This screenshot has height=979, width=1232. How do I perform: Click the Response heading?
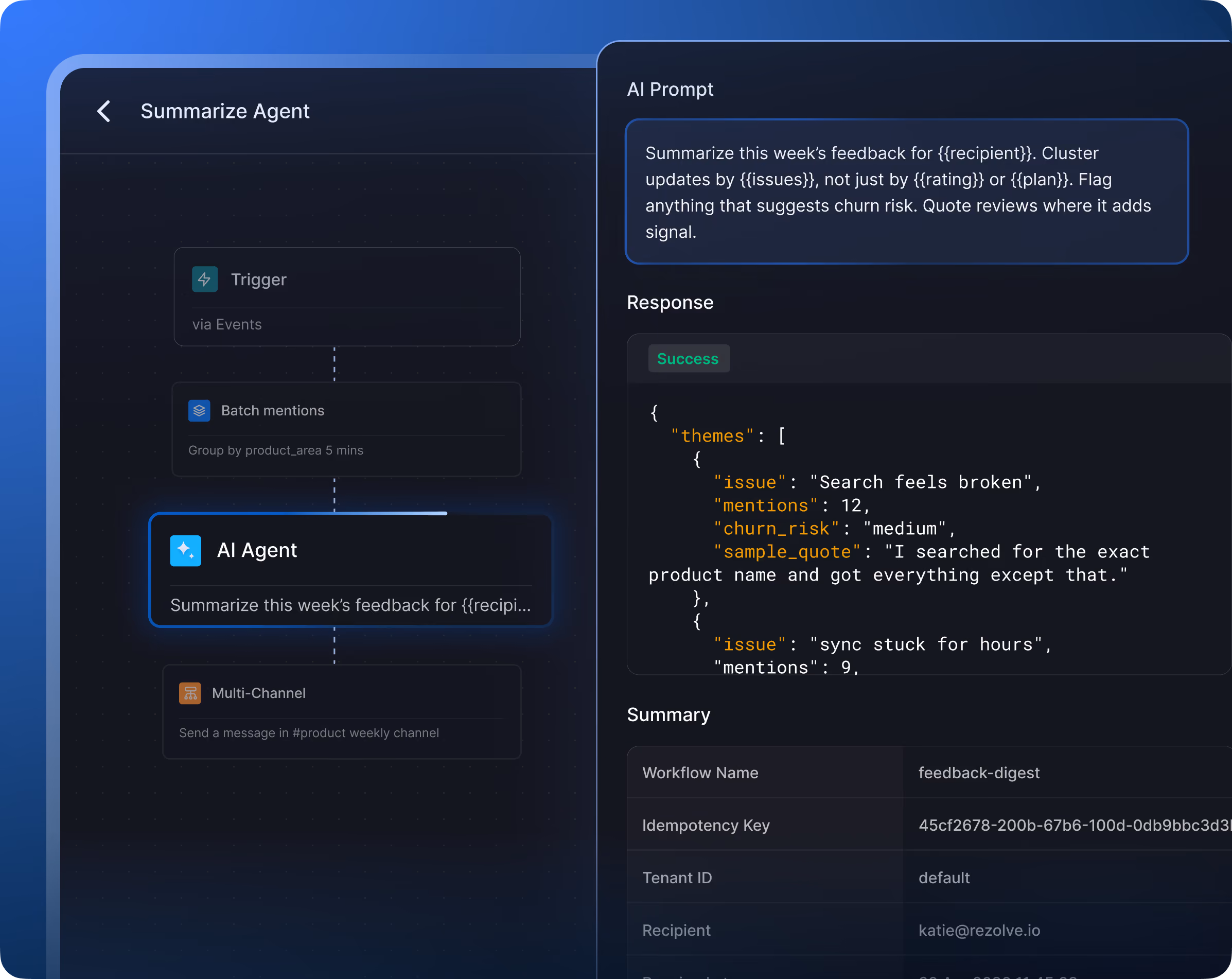[670, 302]
